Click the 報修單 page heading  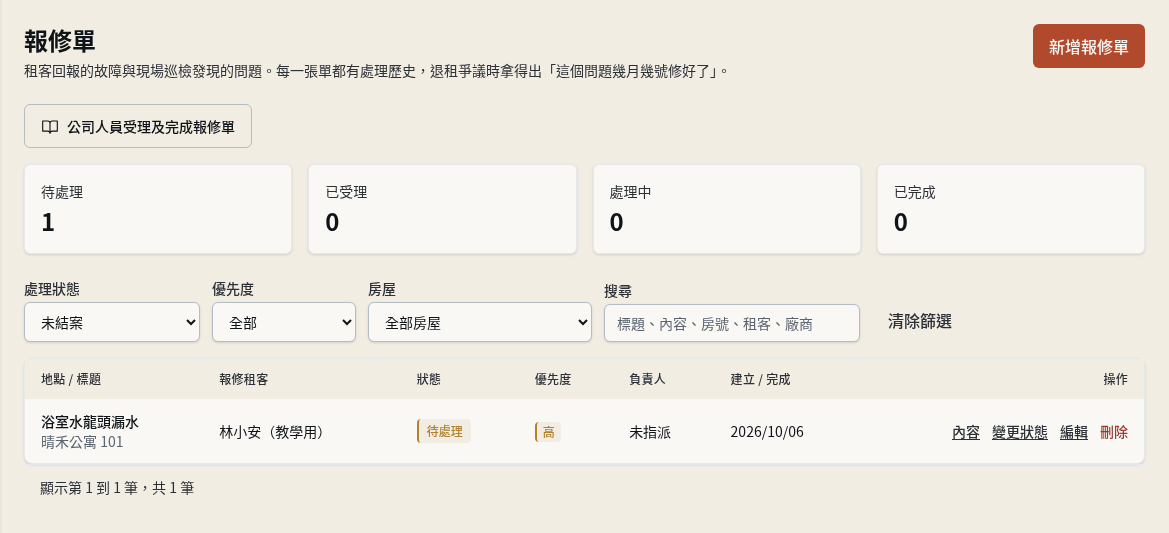click(60, 42)
